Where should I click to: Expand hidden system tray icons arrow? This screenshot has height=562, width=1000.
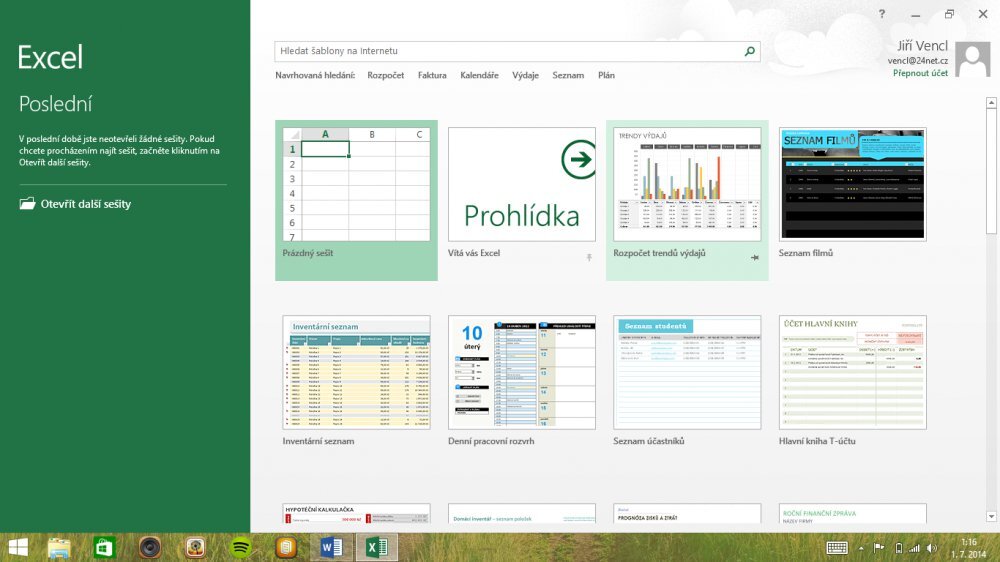click(863, 548)
